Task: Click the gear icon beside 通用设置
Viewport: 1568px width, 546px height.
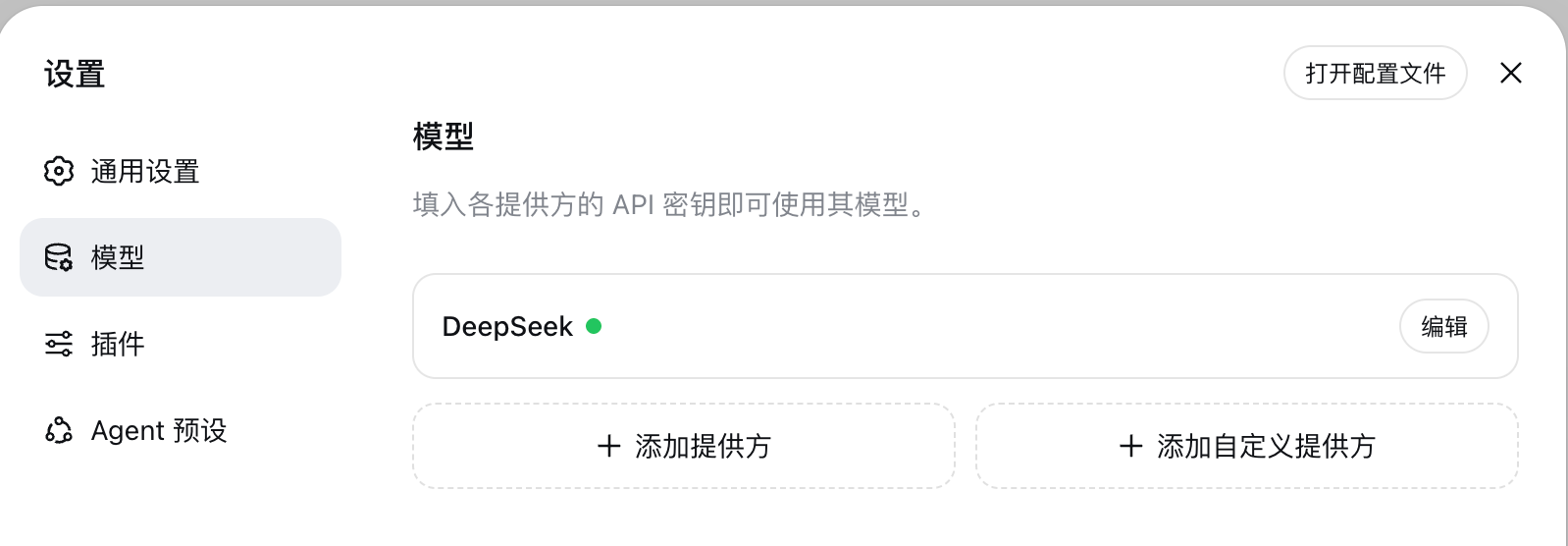Action: click(x=59, y=171)
